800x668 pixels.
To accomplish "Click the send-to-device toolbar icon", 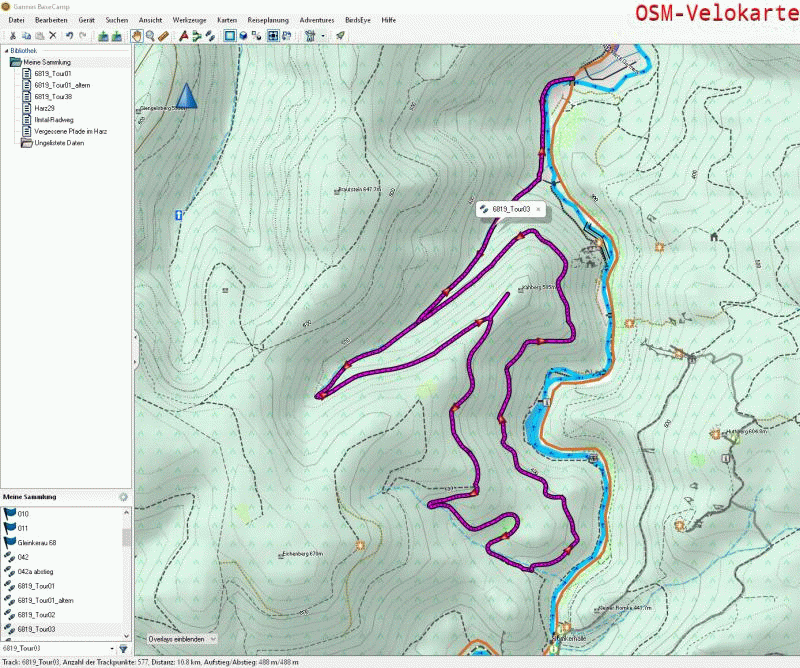I will tap(103, 36).
